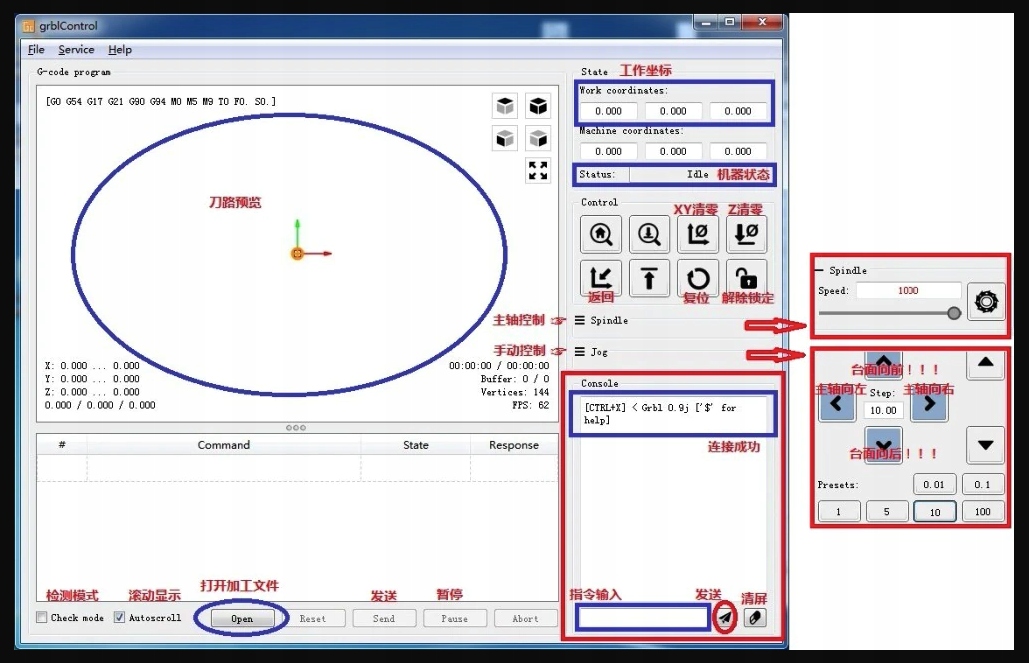Enable the Check mode checkbox

[x=42, y=617]
